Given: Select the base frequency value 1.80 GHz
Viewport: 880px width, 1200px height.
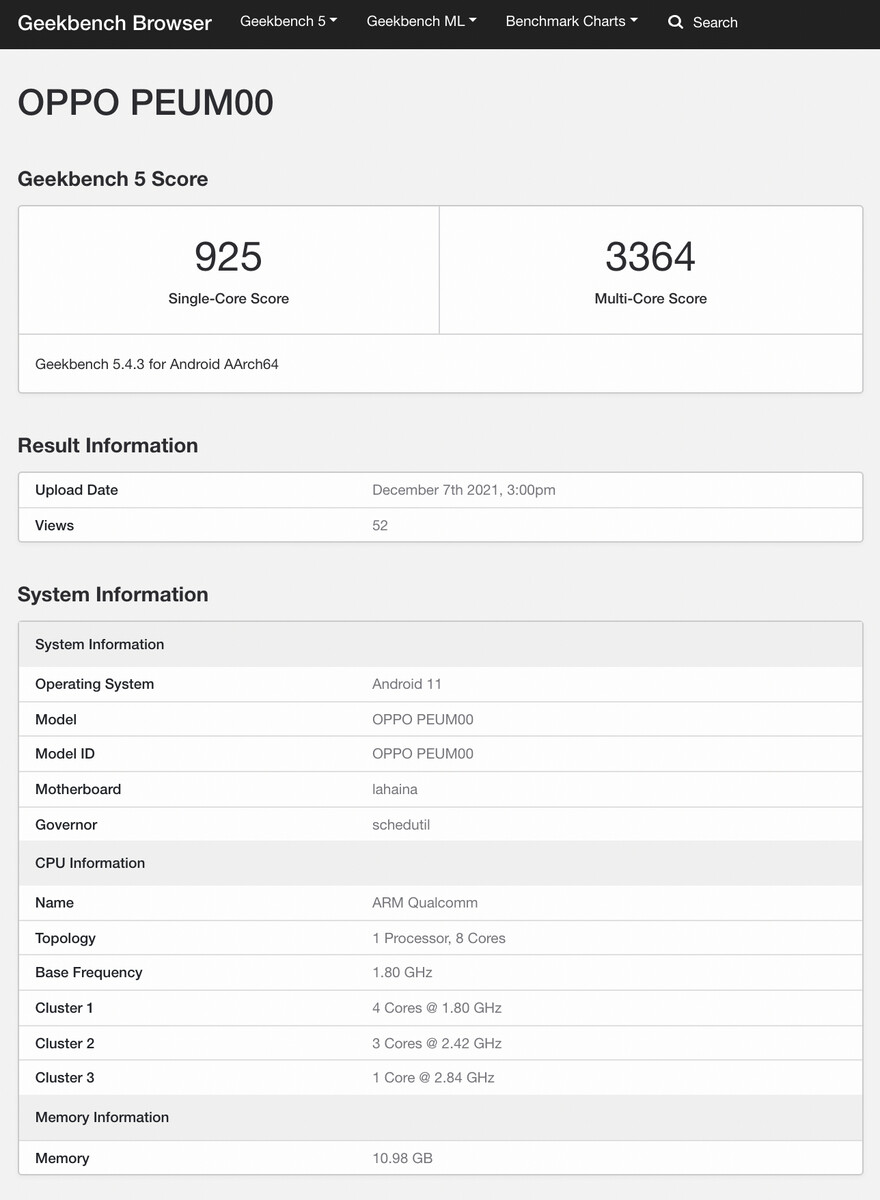Looking at the screenshot, I should point(403,972).
